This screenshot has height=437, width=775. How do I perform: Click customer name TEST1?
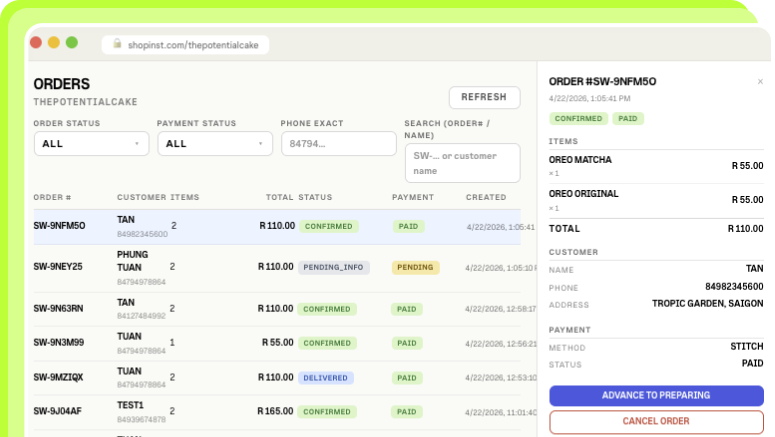(130, 405)
